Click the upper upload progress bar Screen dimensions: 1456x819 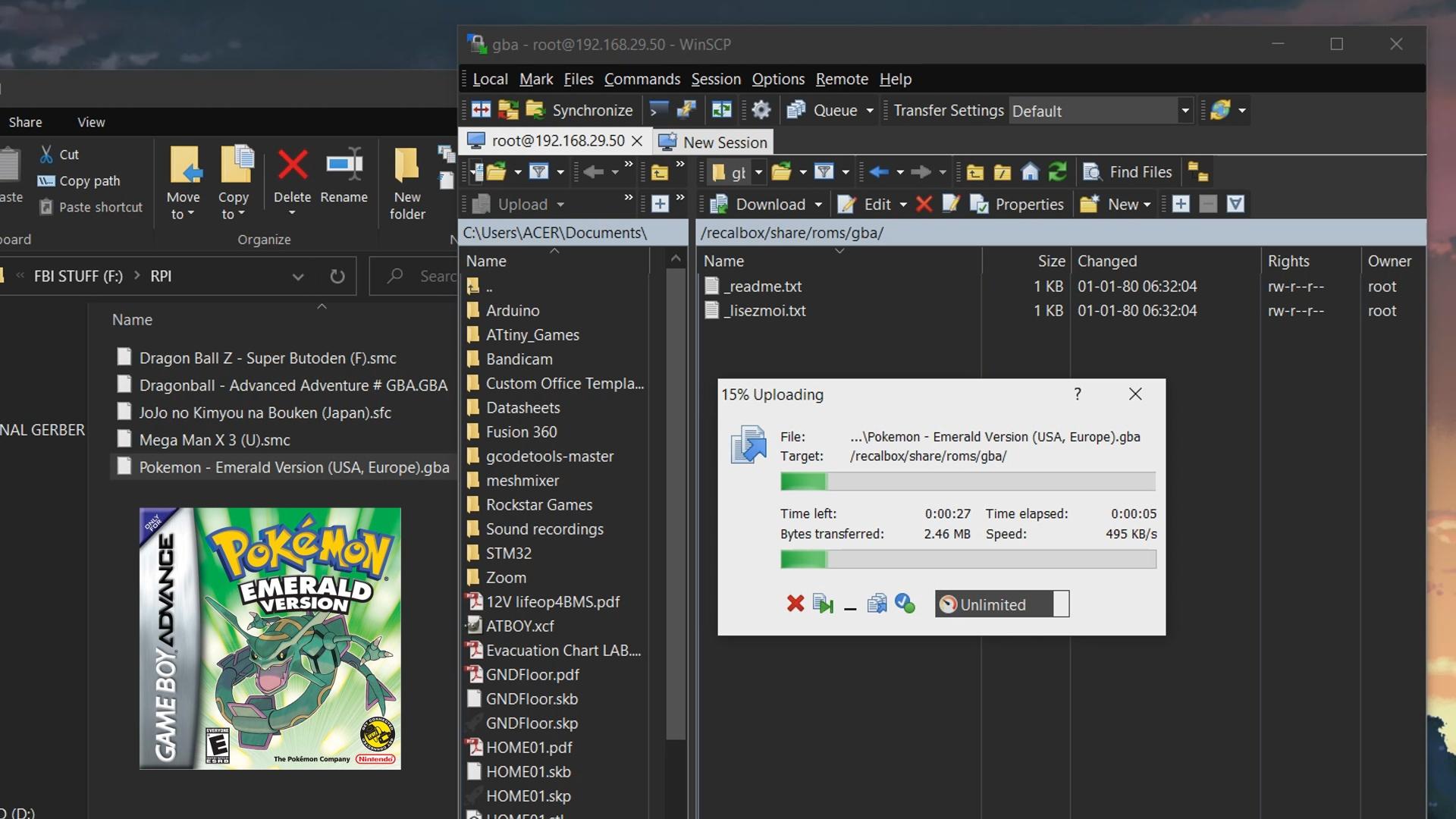[968, 481]
